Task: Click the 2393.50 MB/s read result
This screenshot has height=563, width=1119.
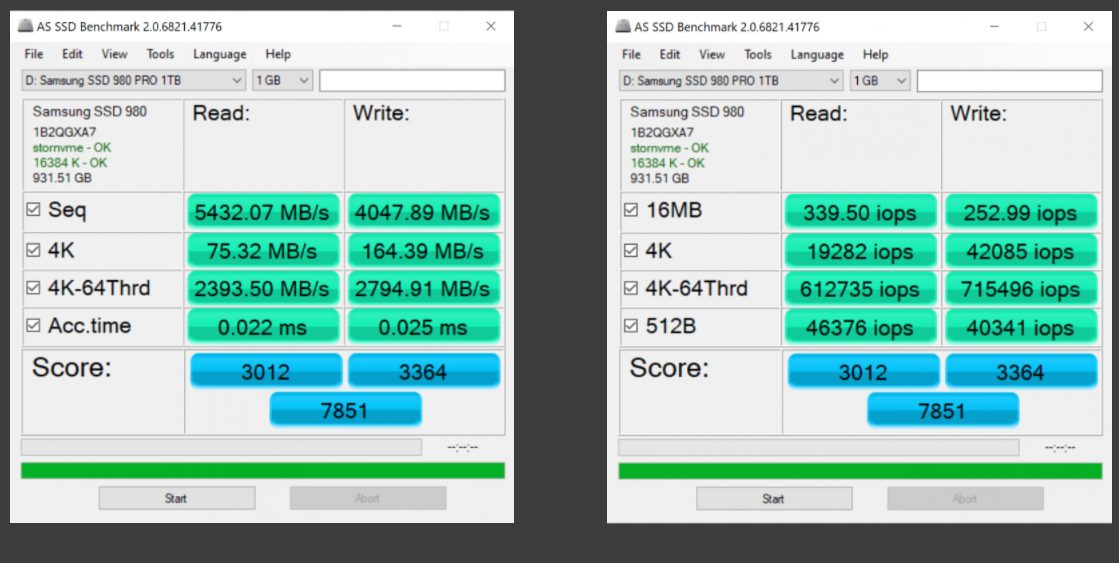Action: tap(263, 288)
